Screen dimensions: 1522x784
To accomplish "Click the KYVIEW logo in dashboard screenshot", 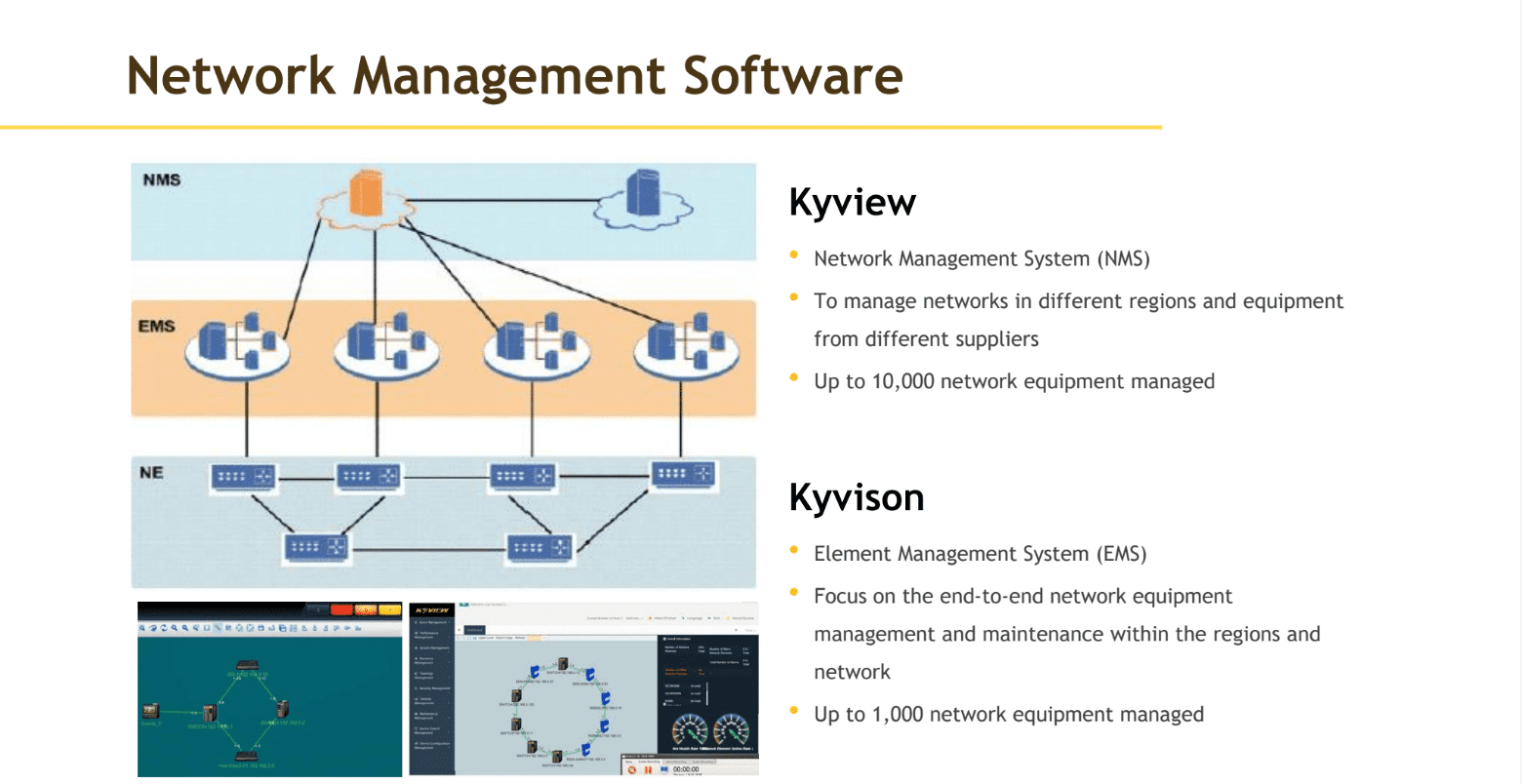I will (x=432, y=610).
